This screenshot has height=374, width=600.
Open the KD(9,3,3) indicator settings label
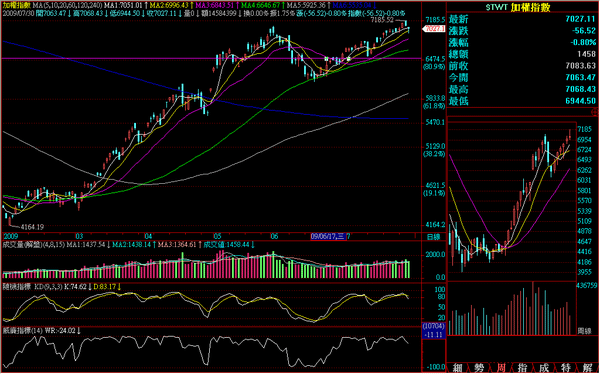coord(48,286)
